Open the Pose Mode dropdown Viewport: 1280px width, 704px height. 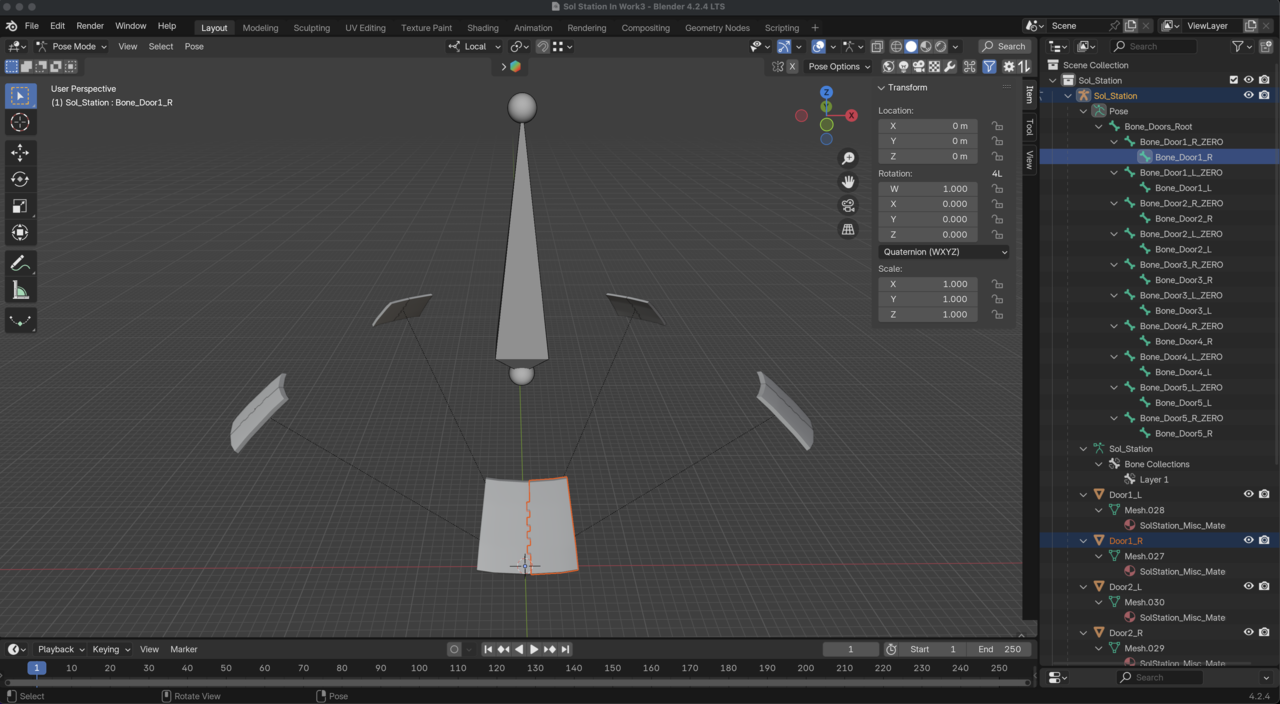click(72, 46)
